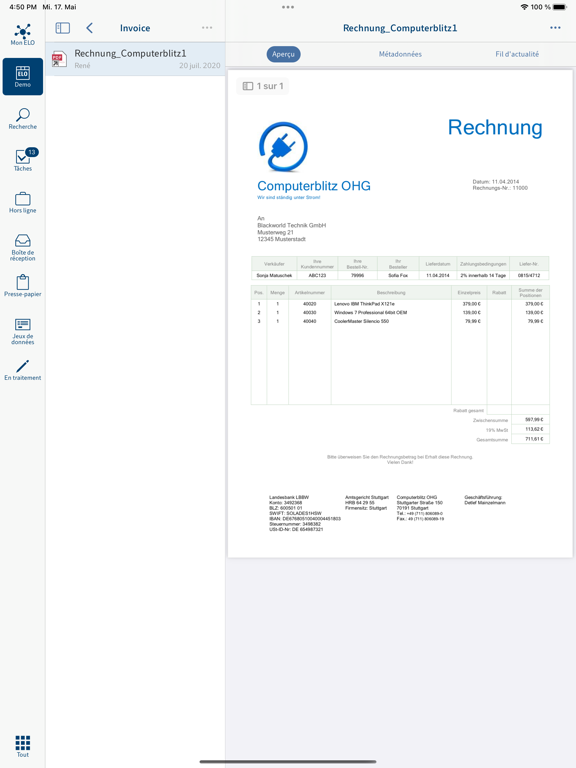The image size is (576, 768).
Task: Toggle page thumbnails icon beside 1 sur 1
Action: click(x=248, y=86)
